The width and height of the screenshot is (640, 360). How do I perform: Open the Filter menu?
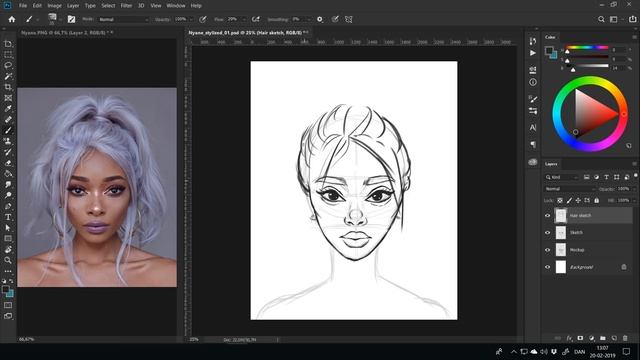tap(126, 6)
